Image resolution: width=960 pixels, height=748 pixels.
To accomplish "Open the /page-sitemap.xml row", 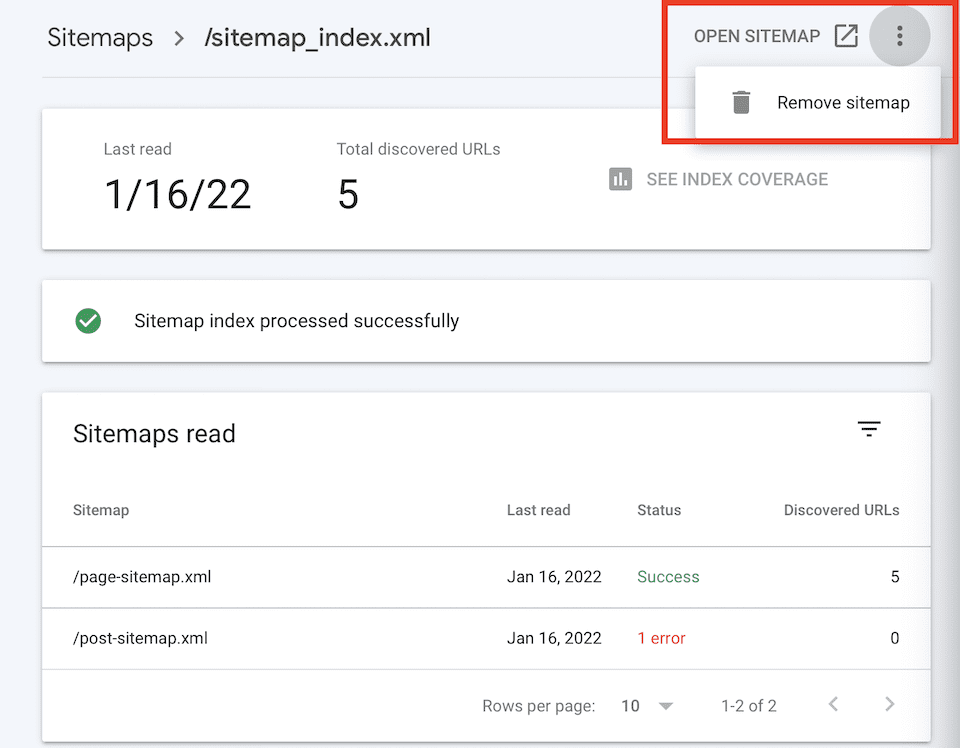I will click(x=142, y=577).
